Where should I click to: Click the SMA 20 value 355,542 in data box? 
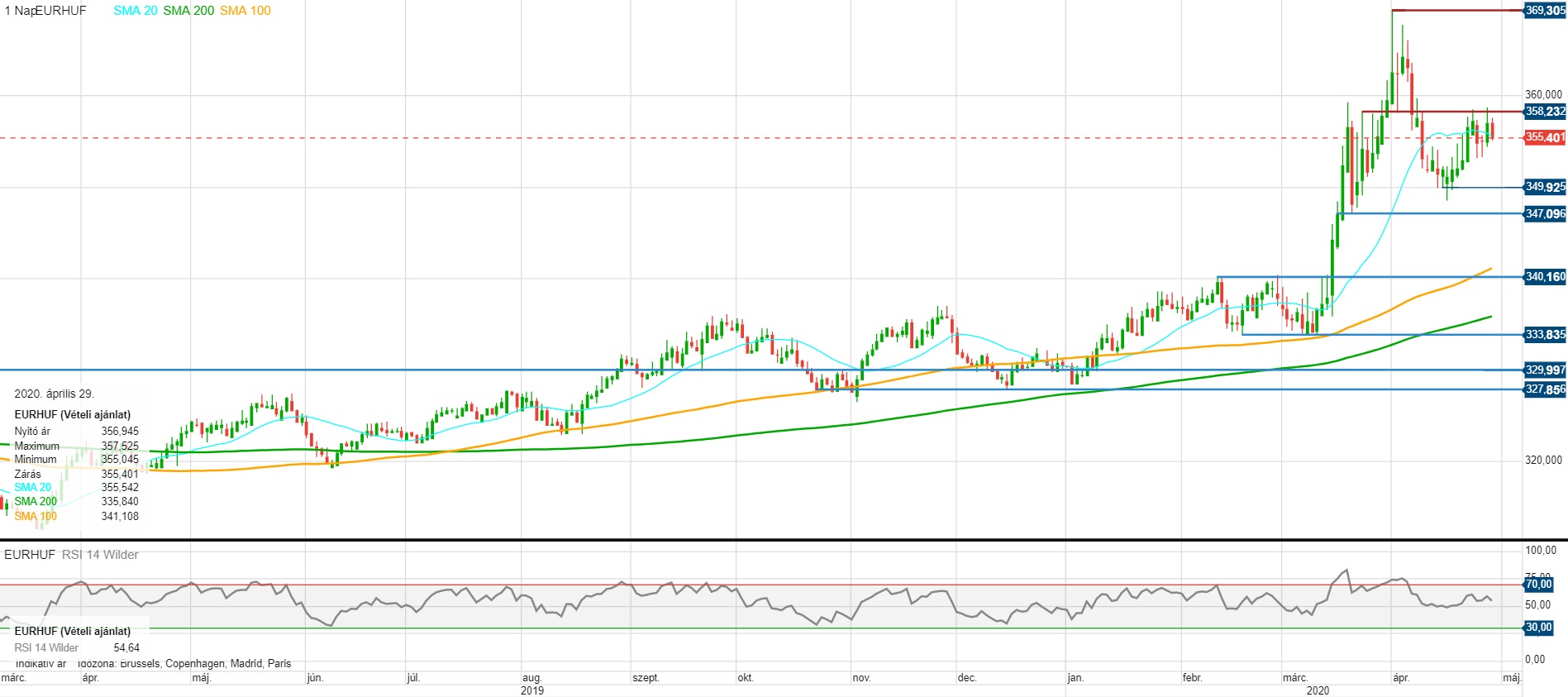pos(120,487)
